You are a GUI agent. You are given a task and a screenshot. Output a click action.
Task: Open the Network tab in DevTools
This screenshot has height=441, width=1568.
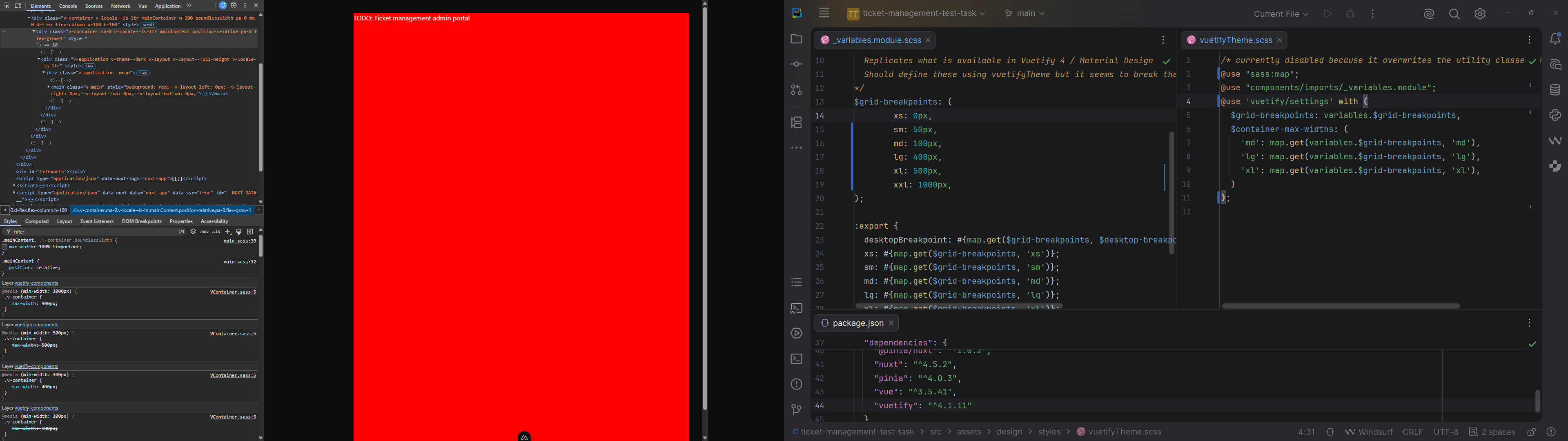click(120, 6)
